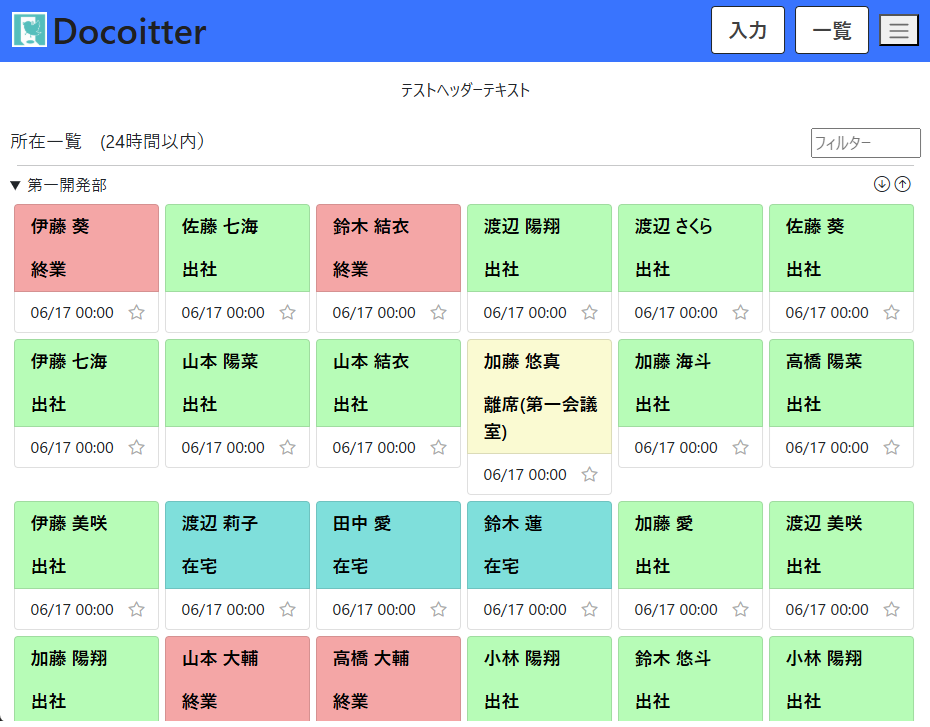The height and width of the screenshot is (727, 930).
Task: Click the star on 加藤 悠真's card
Action: [x=590, y=474]
